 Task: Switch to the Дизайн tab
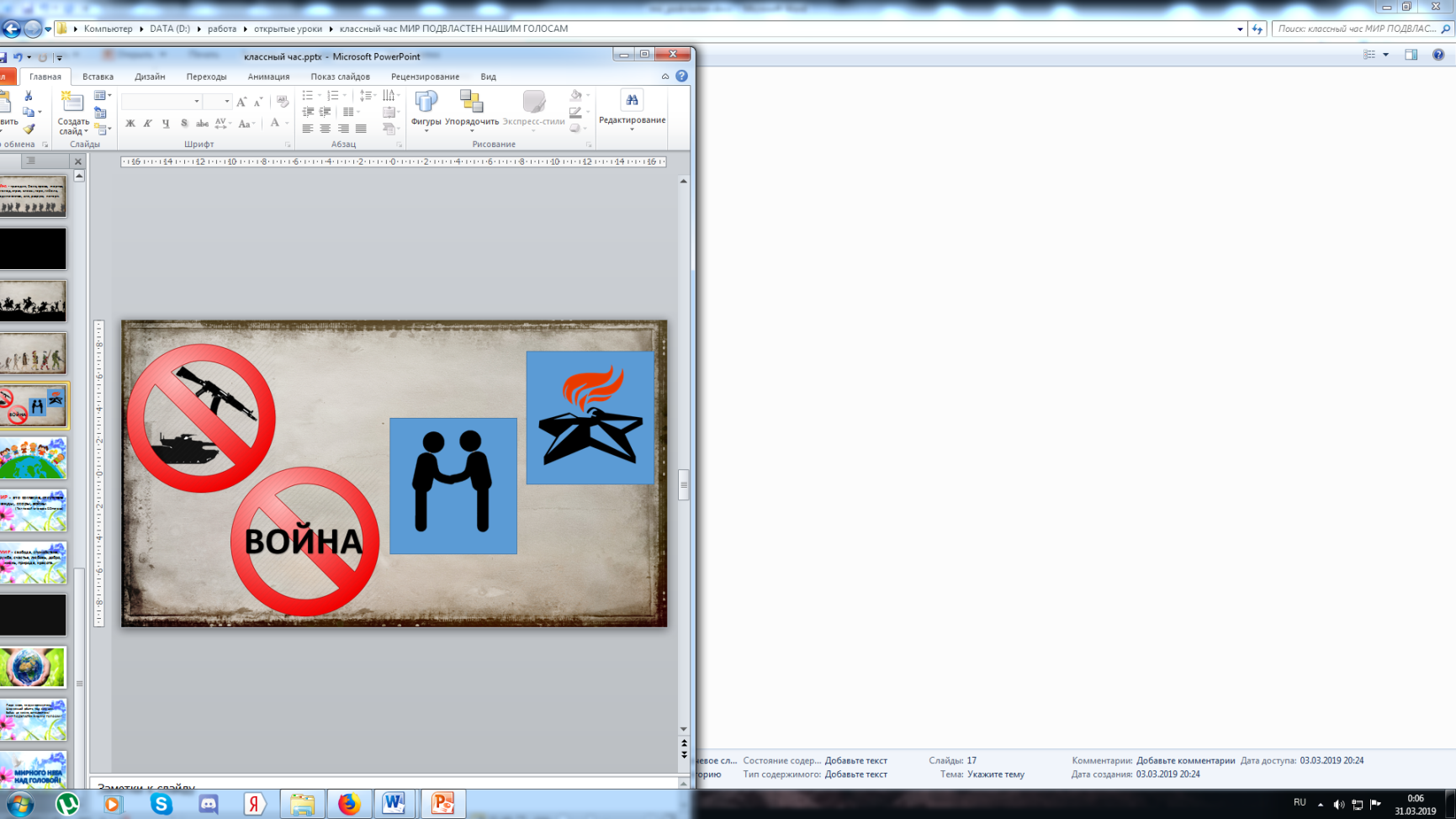click(150, 77)
